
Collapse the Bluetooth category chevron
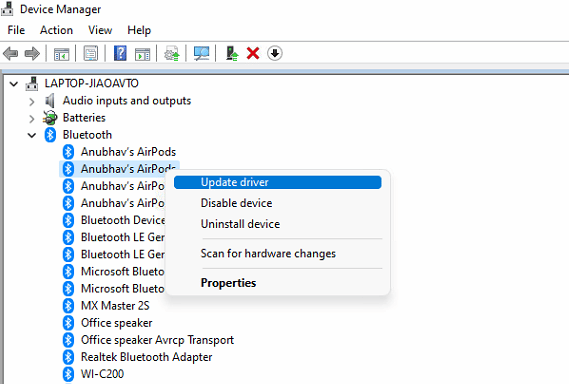tap(32, 135)
